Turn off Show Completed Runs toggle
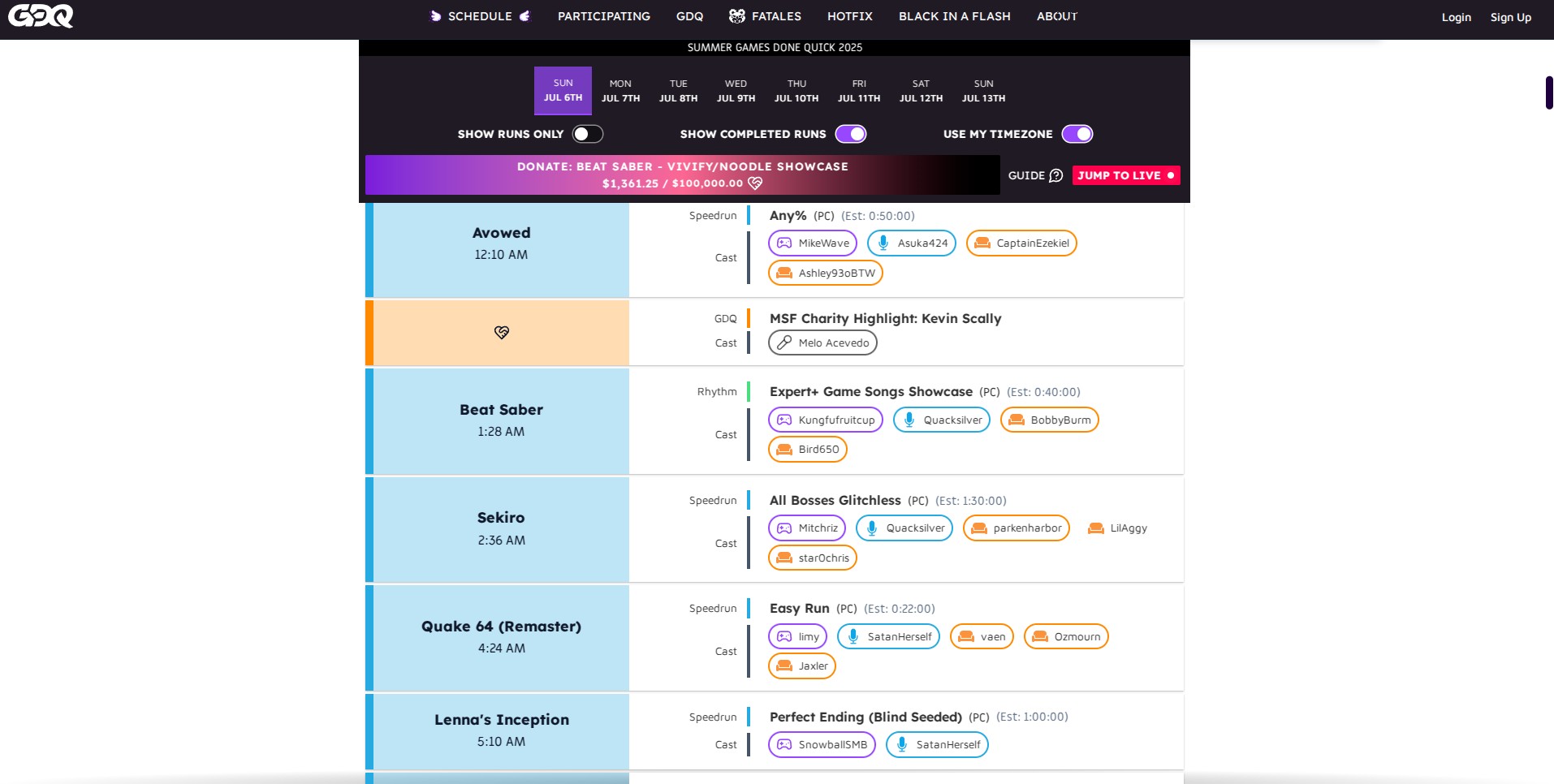The height and width of the screenshot is (784, 1554). pyautogui.click(x=851, y=134)
